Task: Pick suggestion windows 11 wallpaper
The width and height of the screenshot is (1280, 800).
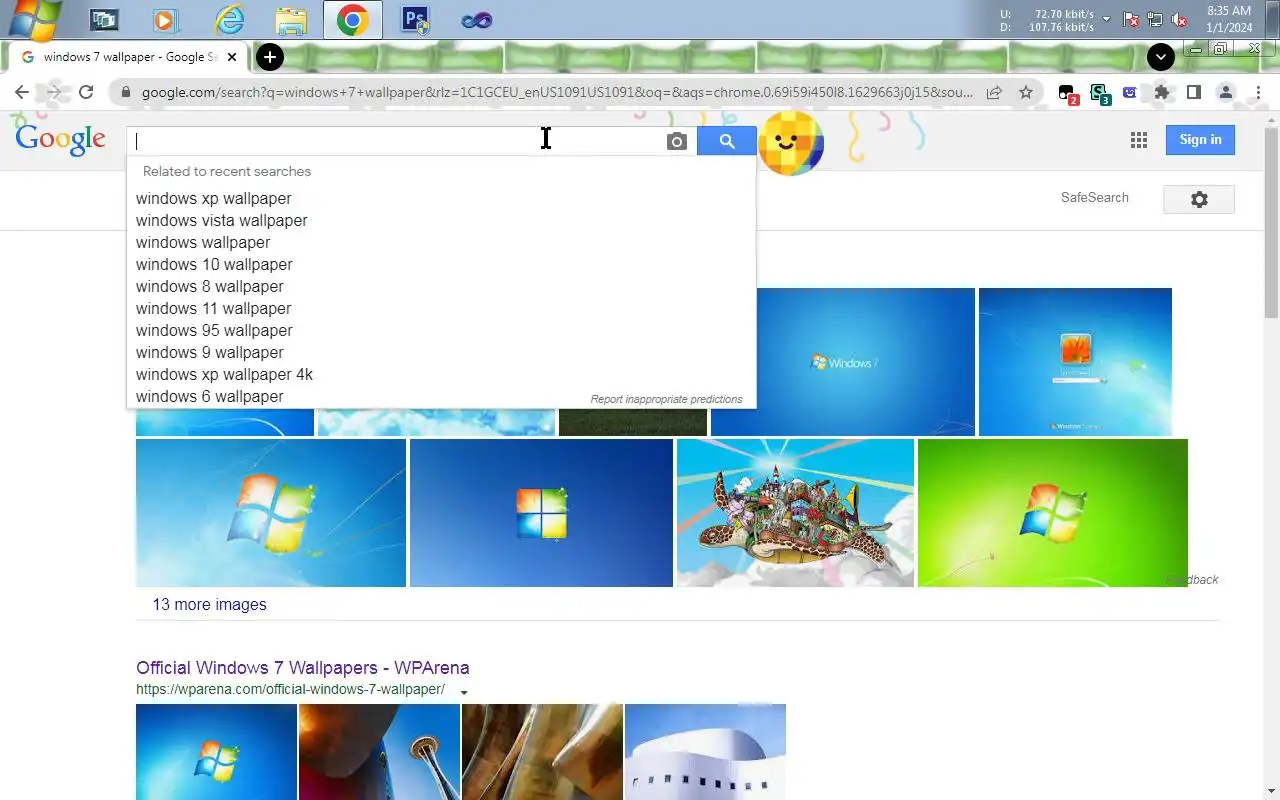Action: [441, 308]
